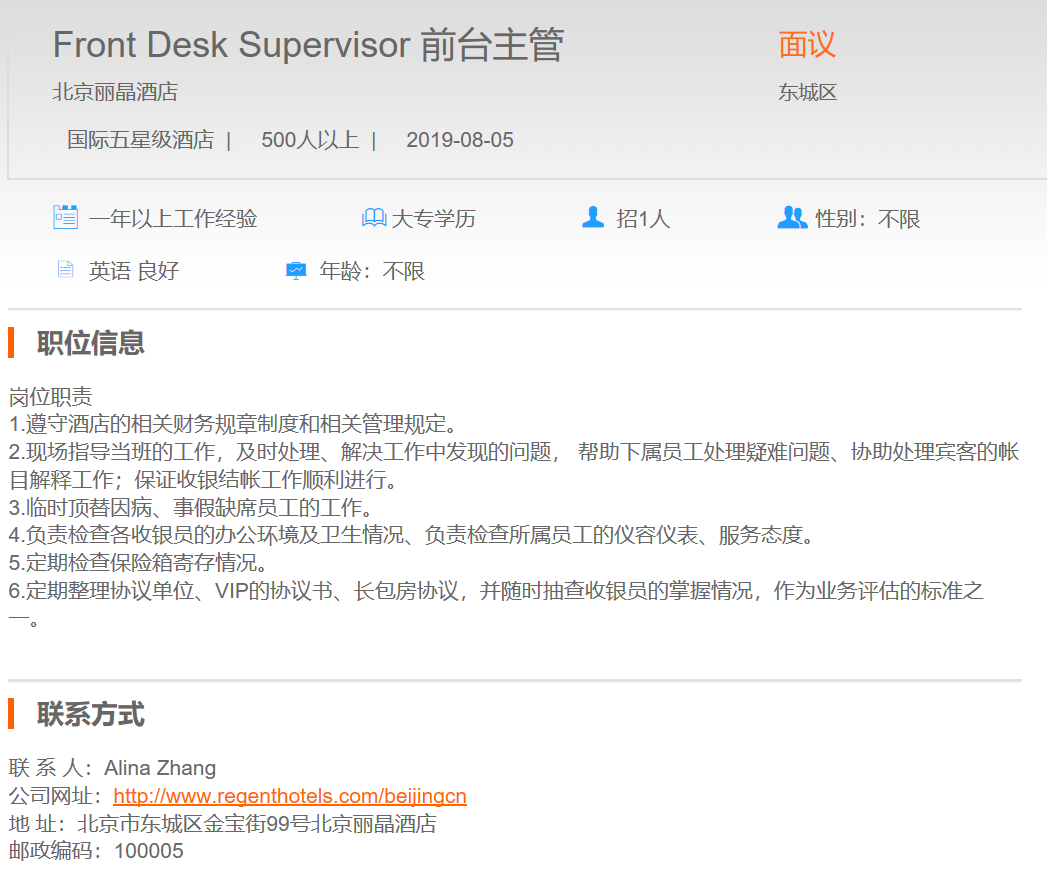Click the 联系方式 section heading
Image resolution: width=1047 pixels, height=887 pixels.
click(x=90, y=714)
